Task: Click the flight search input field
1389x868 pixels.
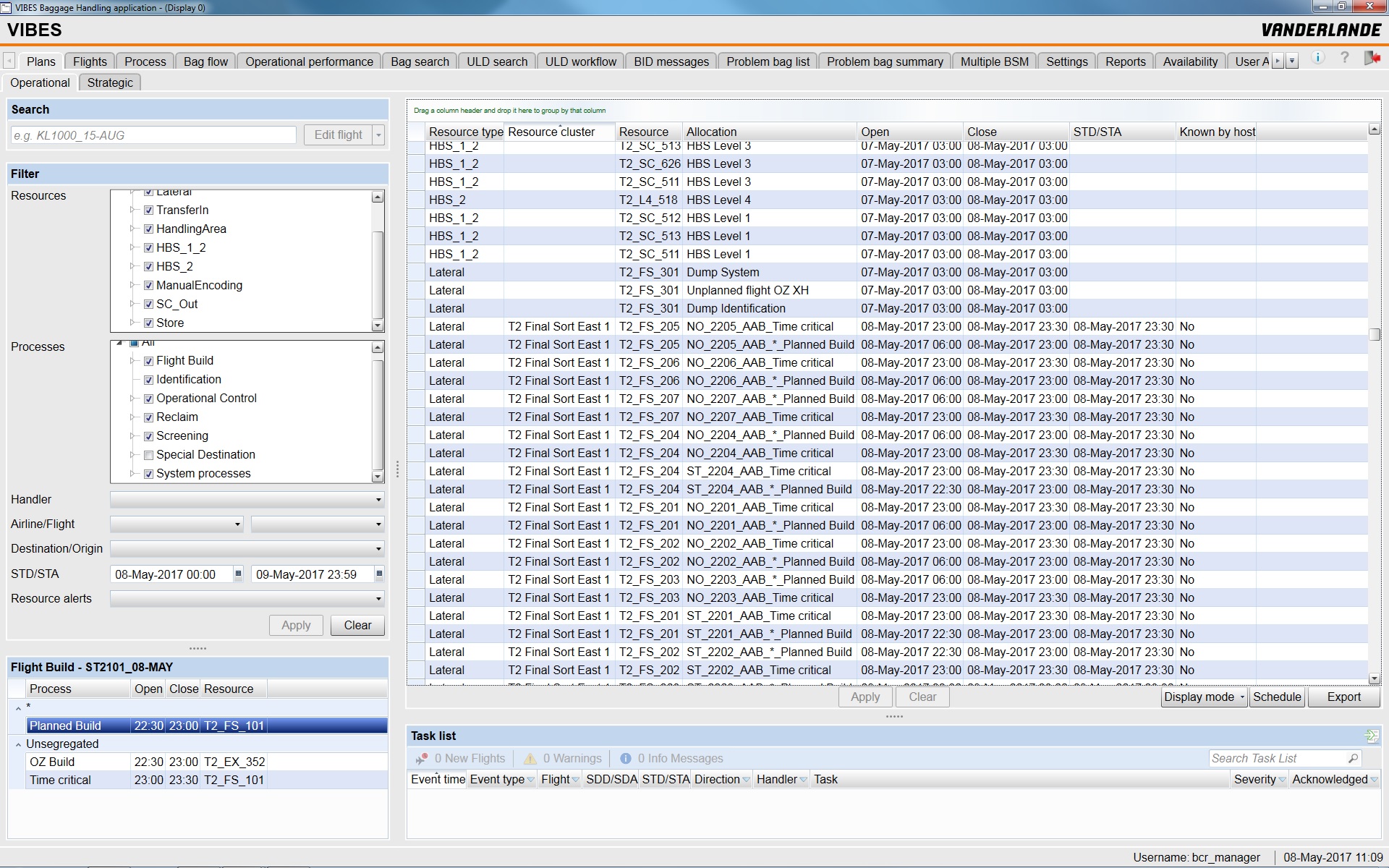Action: pyautogui.click(x=153, y=135)
